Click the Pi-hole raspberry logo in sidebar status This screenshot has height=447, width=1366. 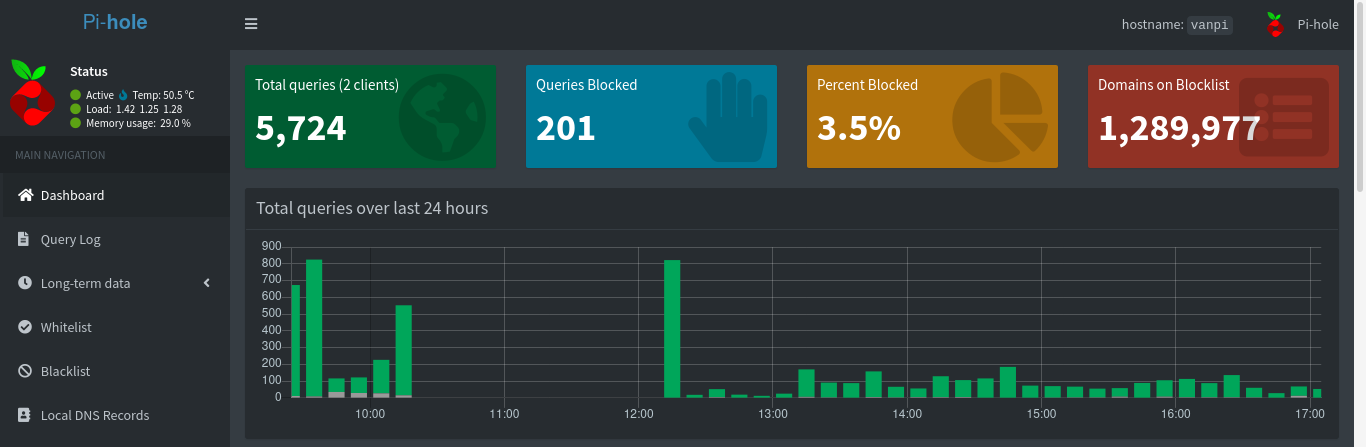click(x=32, y=92)
